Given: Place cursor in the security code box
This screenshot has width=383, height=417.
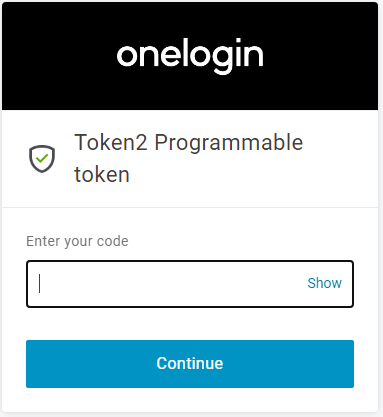Looking at the screenshot, I should [190, 284].
